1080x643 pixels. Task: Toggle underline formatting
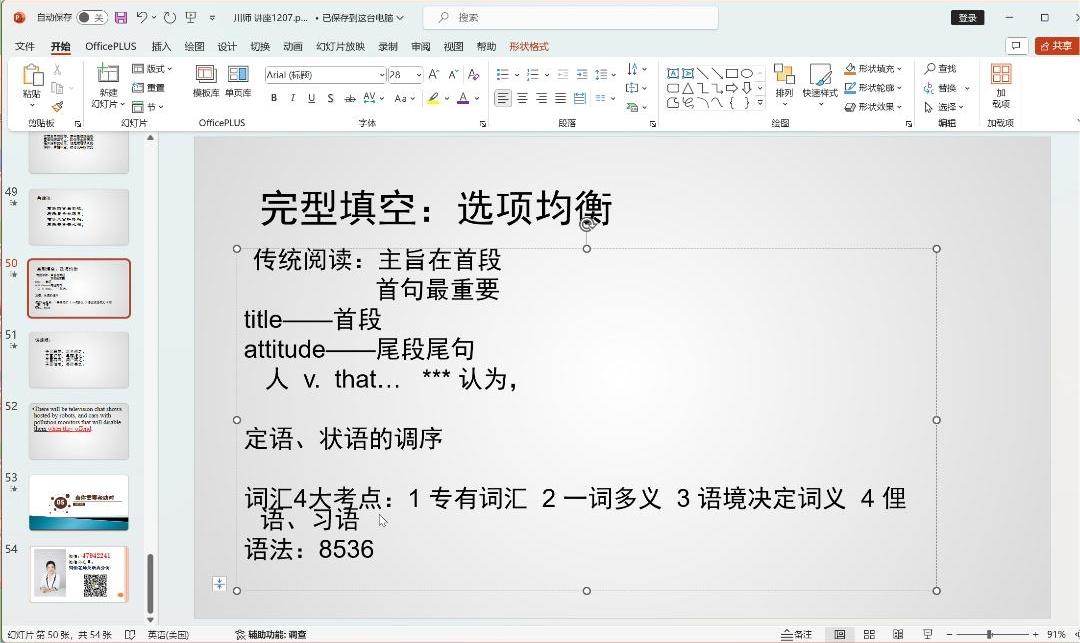(x=311, y=98)
